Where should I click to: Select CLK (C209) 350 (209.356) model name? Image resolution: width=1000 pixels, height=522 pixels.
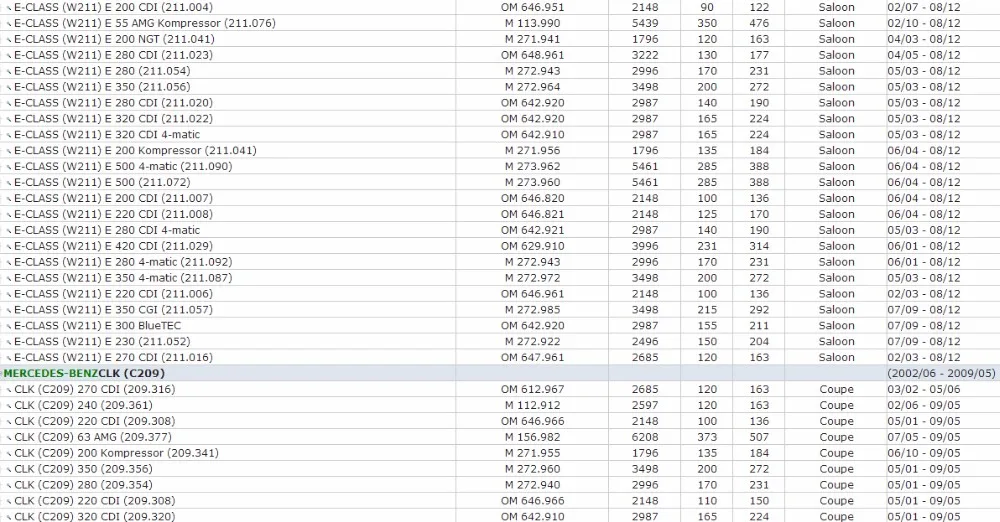[84, 469]
